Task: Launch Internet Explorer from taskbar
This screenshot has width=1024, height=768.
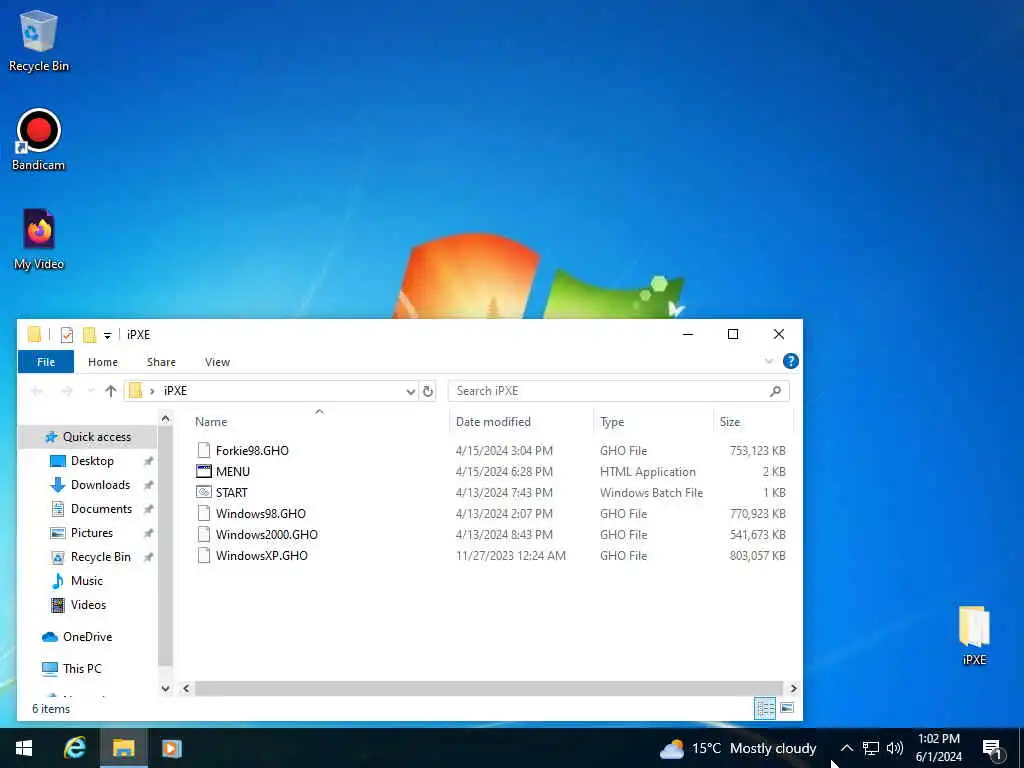Action: tap(74, 748)
